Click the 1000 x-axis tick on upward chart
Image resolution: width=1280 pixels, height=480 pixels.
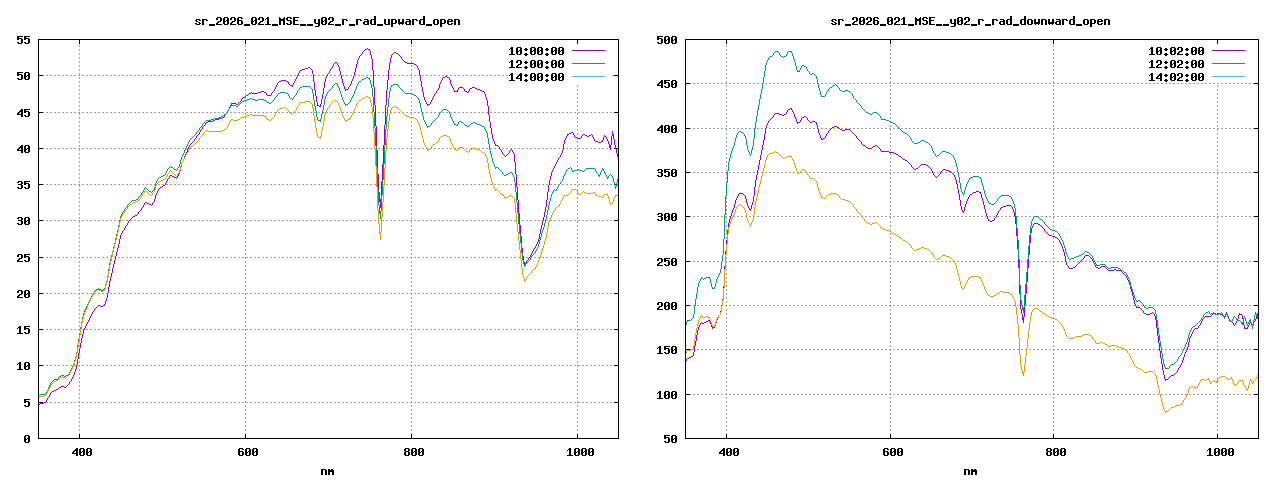576,452
